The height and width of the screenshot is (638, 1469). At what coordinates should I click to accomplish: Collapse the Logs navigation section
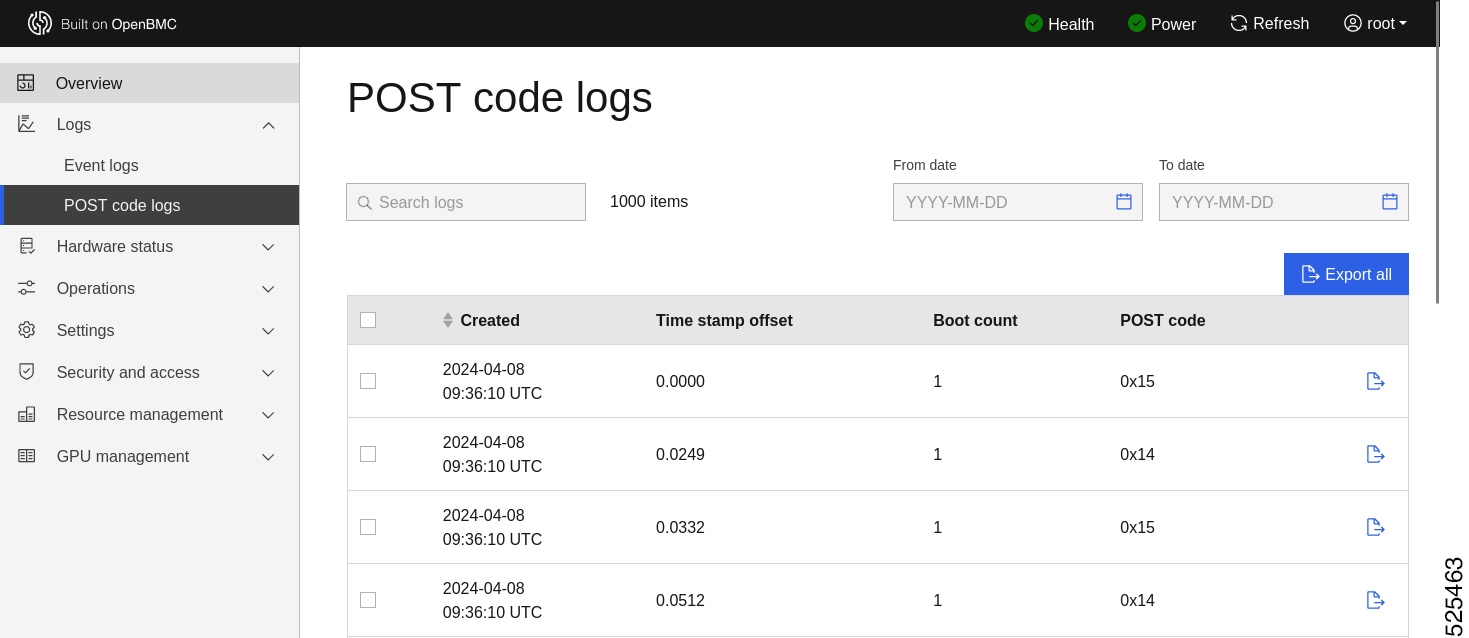268,125
